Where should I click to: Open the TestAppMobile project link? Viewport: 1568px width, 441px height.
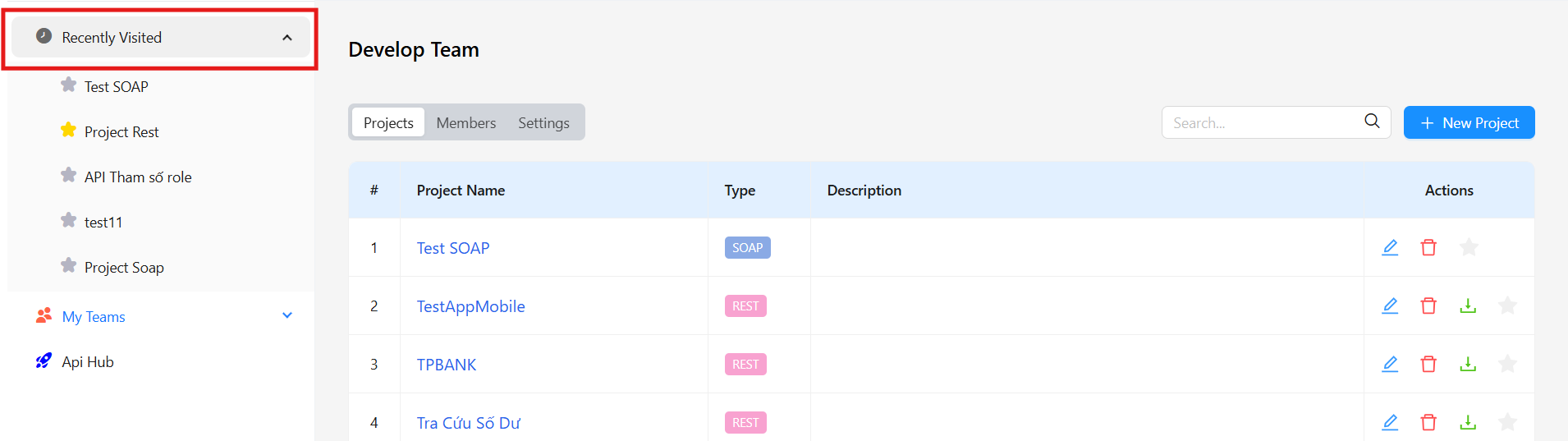(471, 306)
